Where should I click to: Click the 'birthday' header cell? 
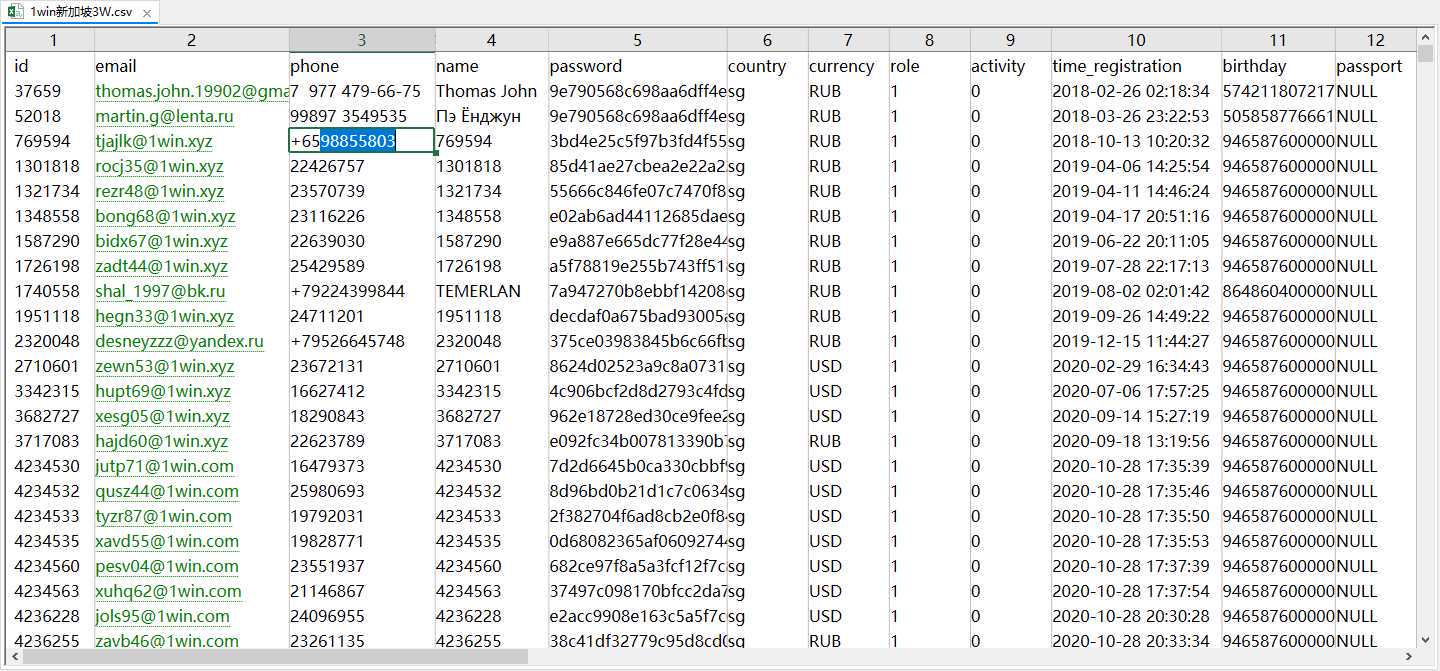pyautogui.click(x=1278, y=66)
